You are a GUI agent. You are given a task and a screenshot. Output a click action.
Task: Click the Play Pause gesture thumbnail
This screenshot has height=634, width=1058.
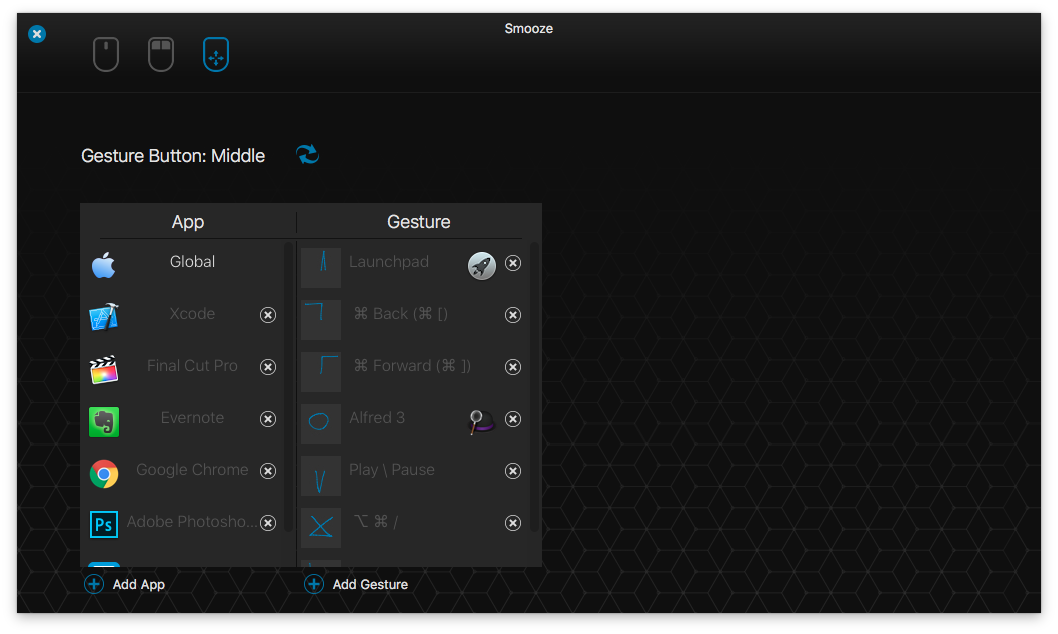pyautogui.click(x=321, y=476)
